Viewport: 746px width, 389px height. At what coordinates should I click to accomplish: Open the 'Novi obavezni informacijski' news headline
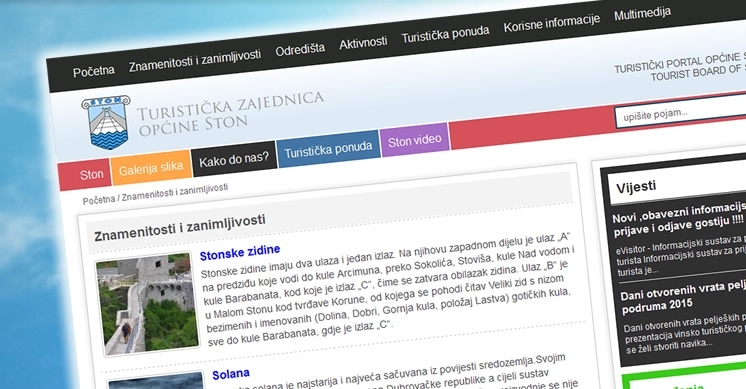click(679, 219)
